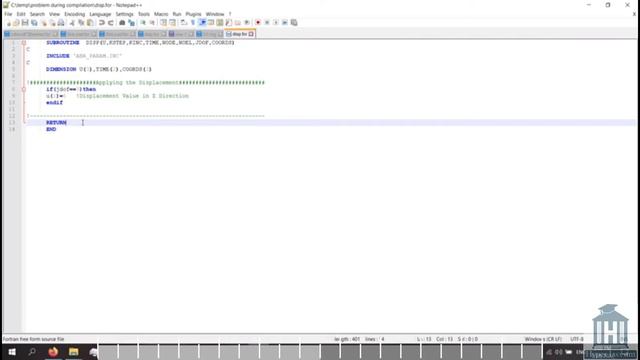Click the DIMENSION keyword on line 5
Viewport: 640px width, 360px height.
click(x=61, y=69)
